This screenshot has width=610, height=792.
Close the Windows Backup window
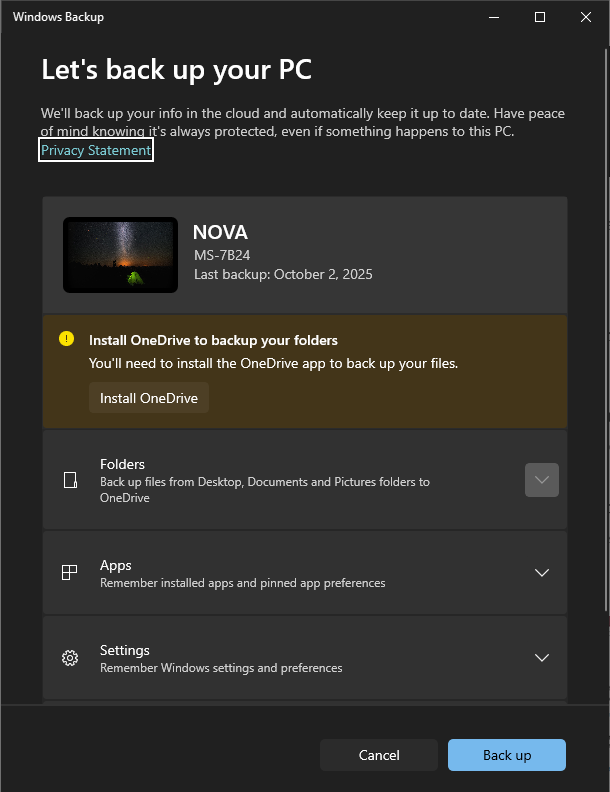586,17
